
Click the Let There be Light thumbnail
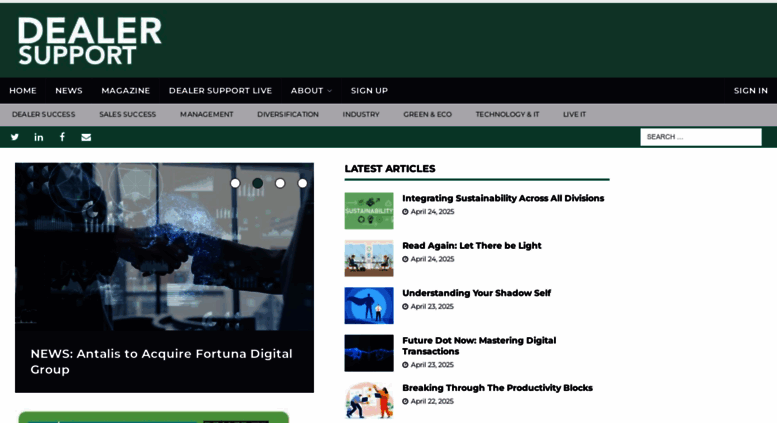pyautogui.click(x=369, y=259)
